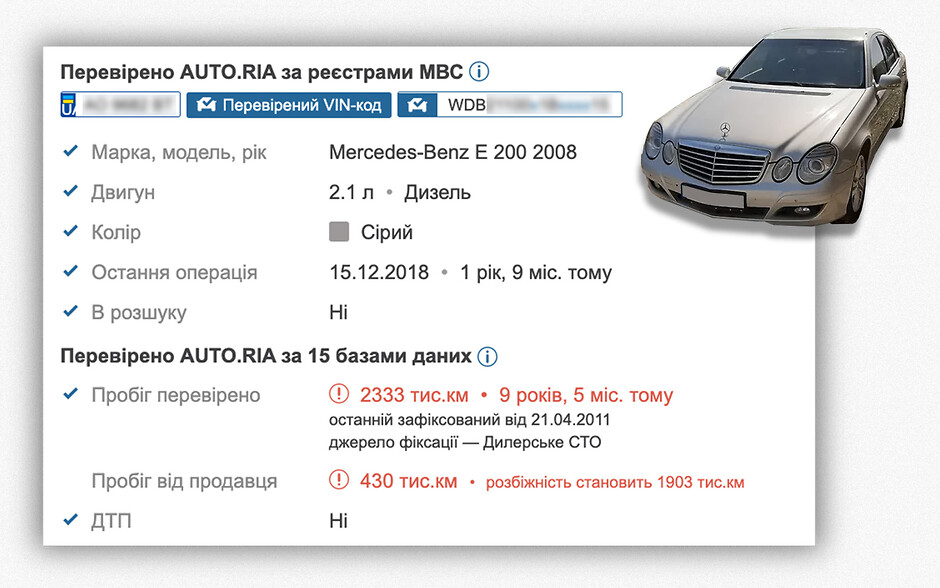This screenshot has width=940, height=588.
Task: Click checkmark next to 'Марка, модель, рік'
Action: (x=70, y=152)
